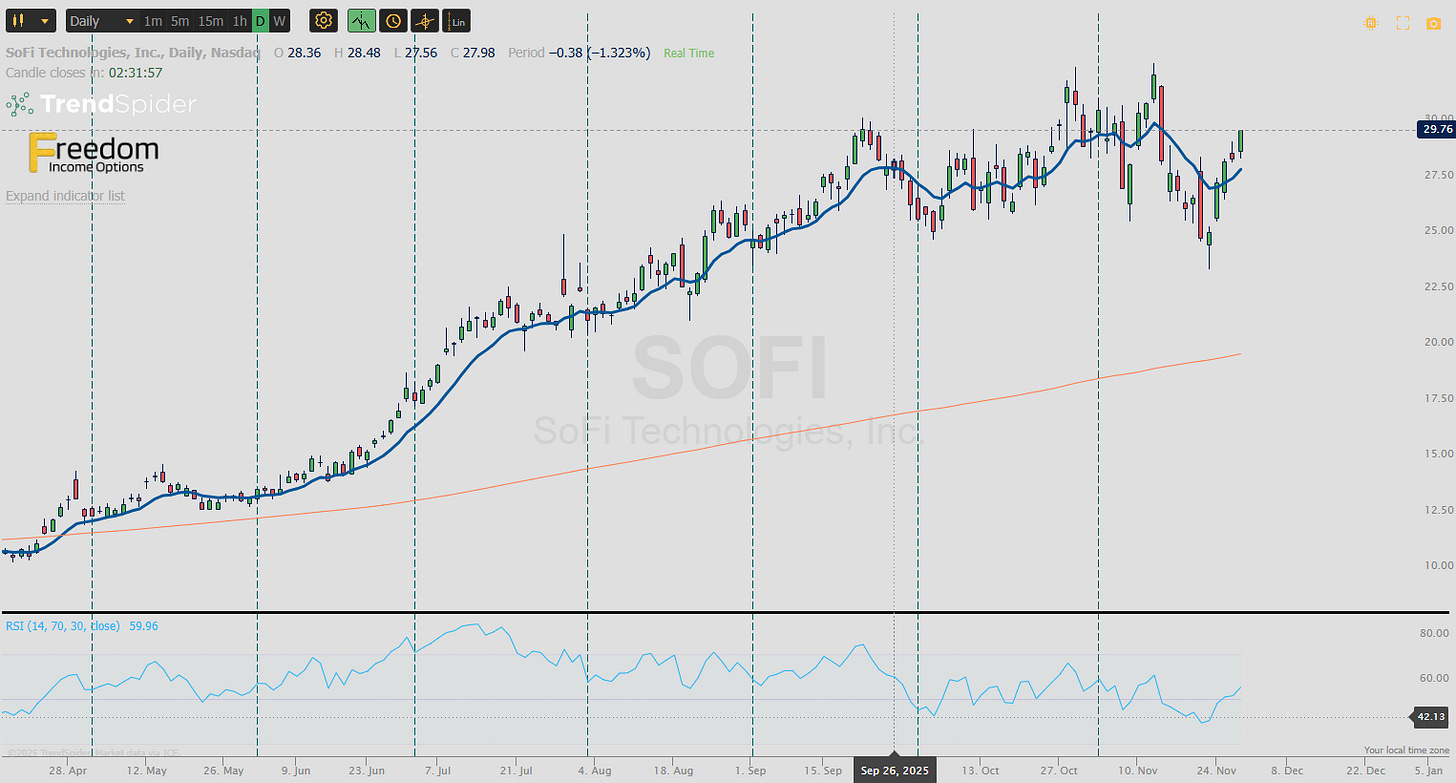This screenshot has height=783, width=1456.
Task: Click the open value 28.36
Action: click(304, 53)
